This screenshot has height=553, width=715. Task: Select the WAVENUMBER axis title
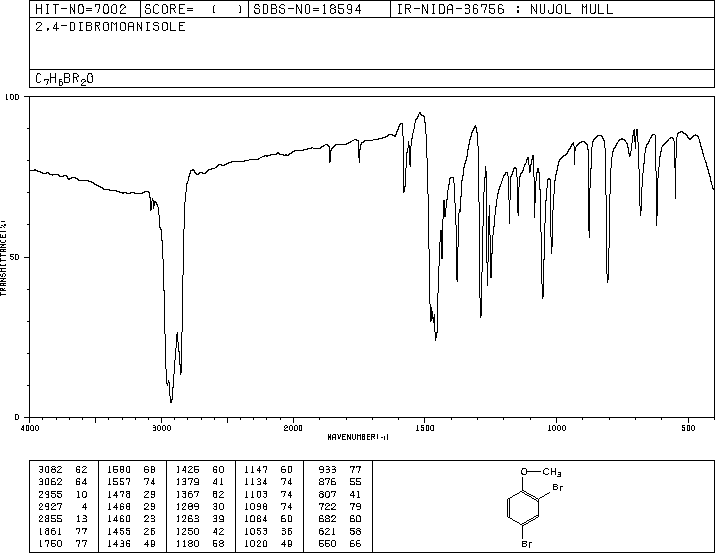point(358,437)
